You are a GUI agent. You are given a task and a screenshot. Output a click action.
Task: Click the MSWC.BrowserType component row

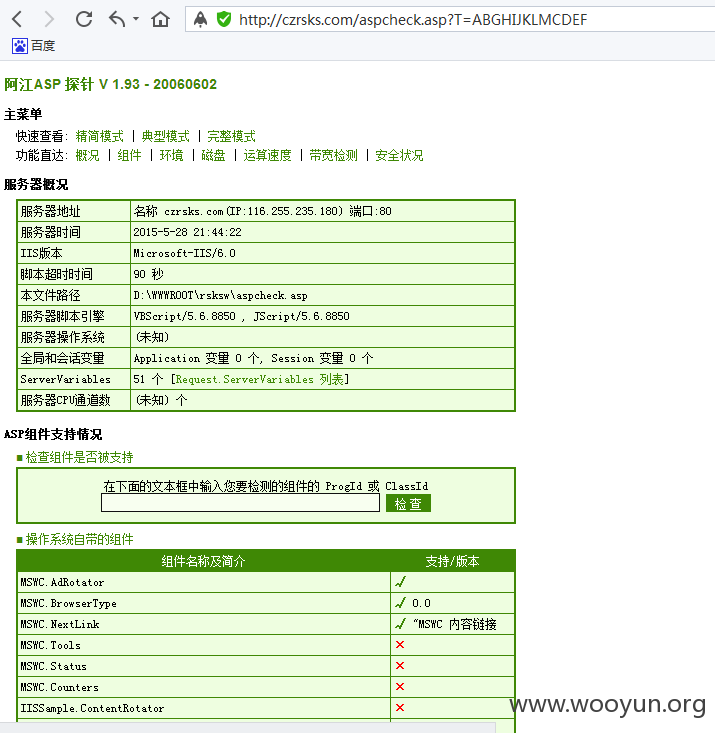click(266, 603)
